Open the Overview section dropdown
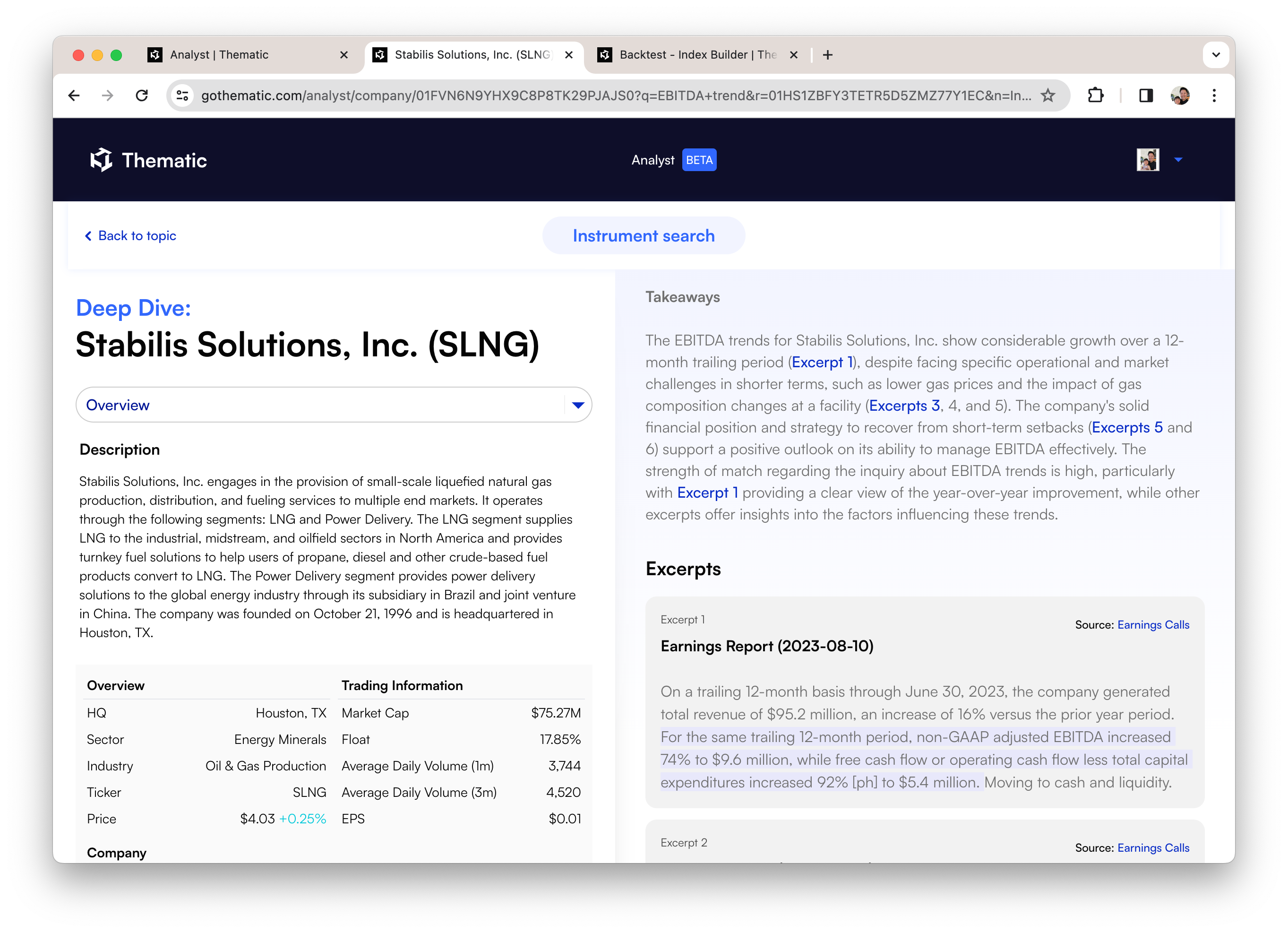 [334, 405]
